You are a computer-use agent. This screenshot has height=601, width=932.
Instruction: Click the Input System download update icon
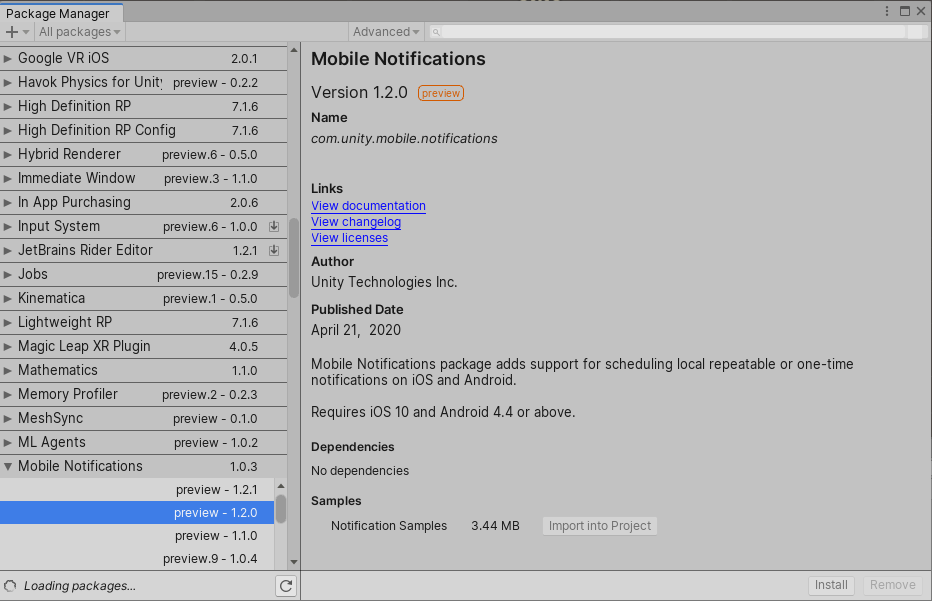(x=274, y=226)
